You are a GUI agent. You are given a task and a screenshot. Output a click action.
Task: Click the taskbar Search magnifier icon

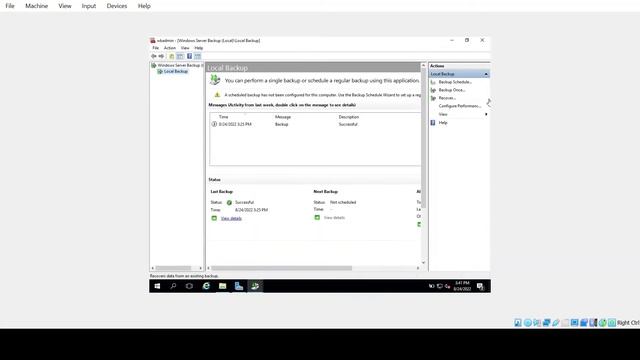click(x=173, y=286)
